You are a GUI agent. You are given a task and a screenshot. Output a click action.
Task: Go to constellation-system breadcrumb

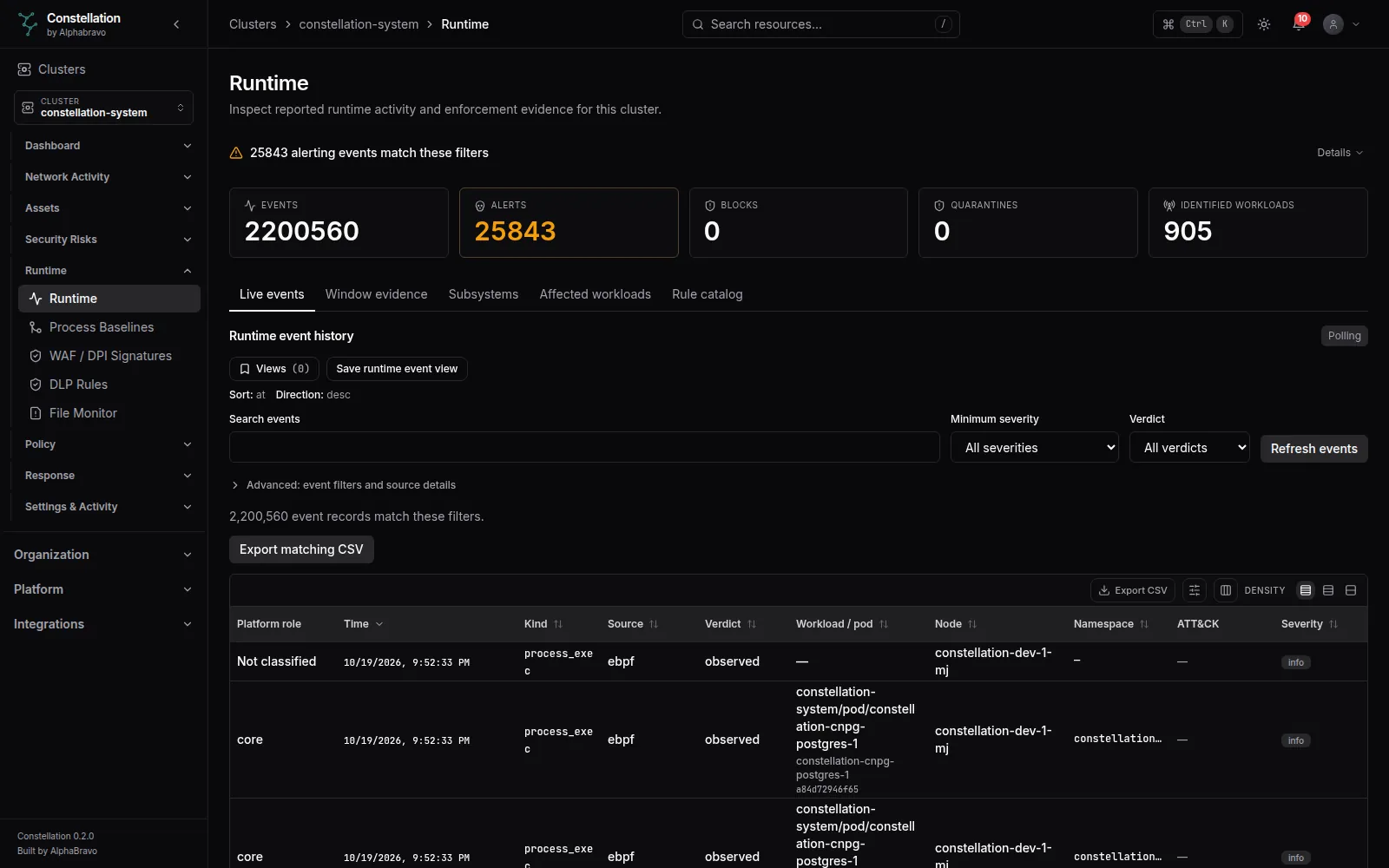[x=359, y=24]
